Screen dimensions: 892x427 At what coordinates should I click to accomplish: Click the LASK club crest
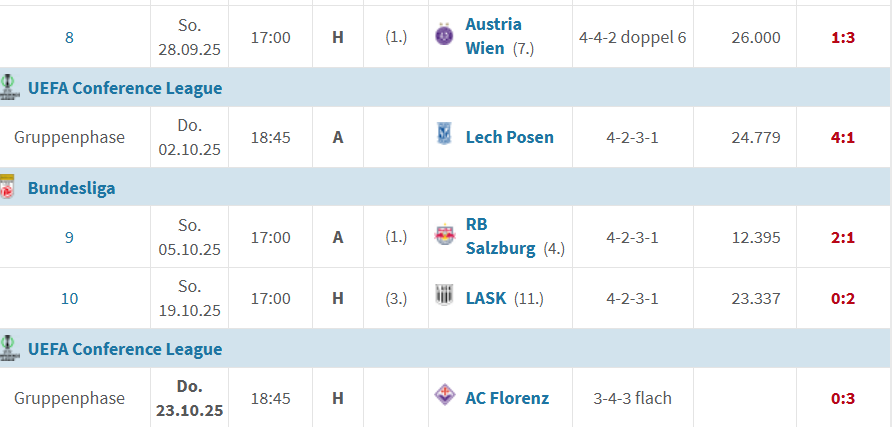coord(443,297)
